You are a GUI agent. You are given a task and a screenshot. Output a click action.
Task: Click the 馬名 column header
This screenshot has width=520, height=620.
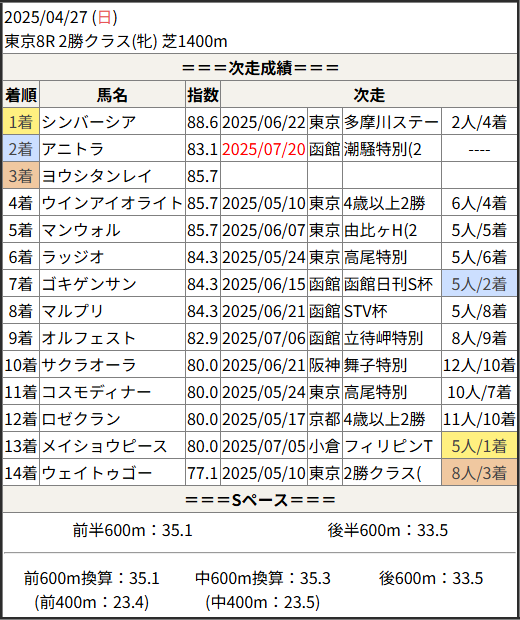point(112,95)
